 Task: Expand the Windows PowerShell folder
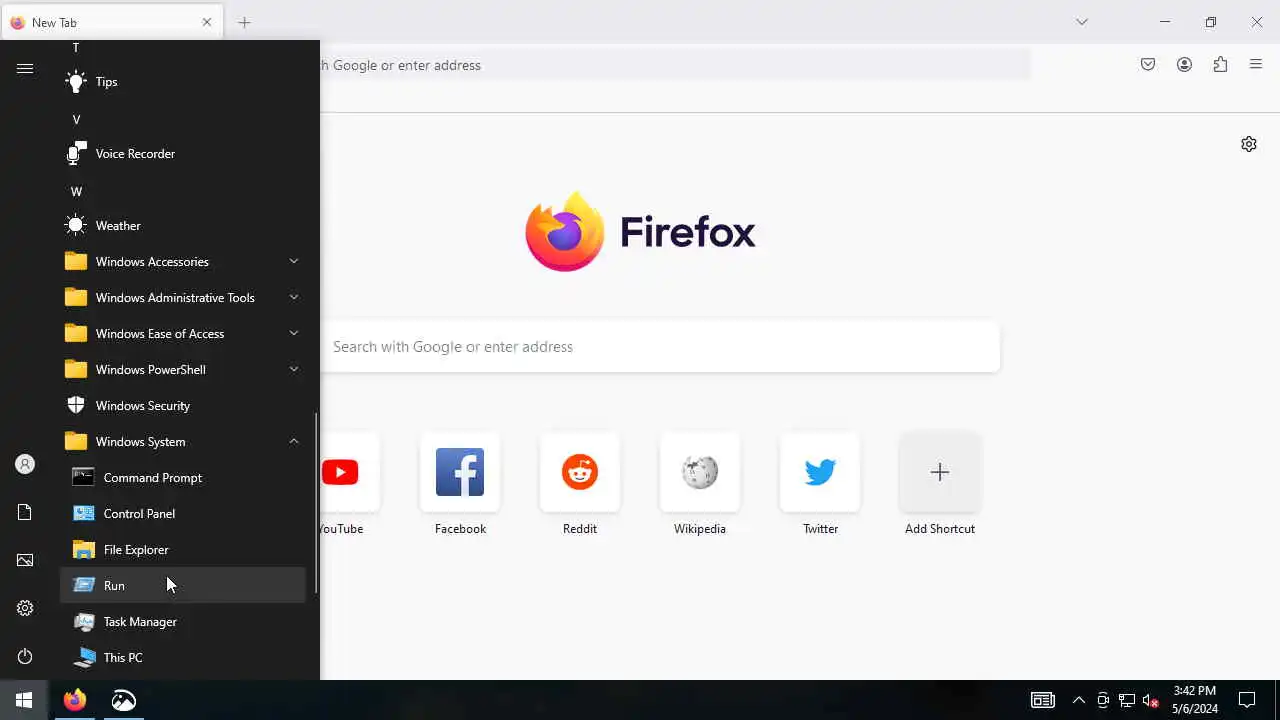click(x=183, y=370)
